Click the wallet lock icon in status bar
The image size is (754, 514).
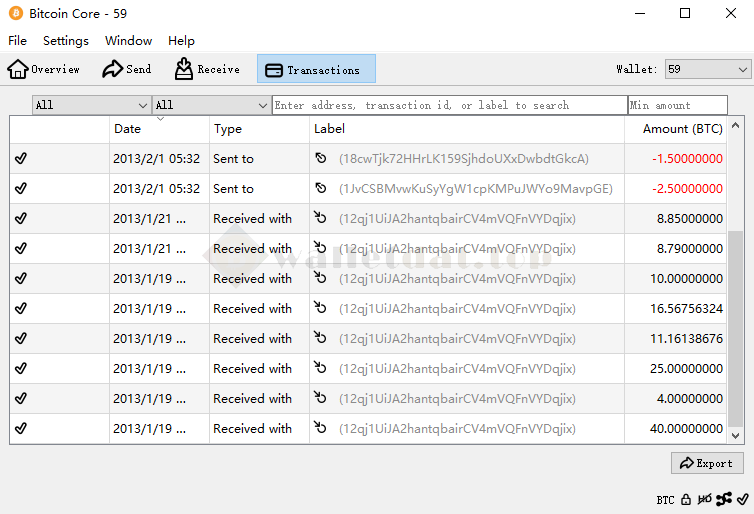click(x=686, y=499)
